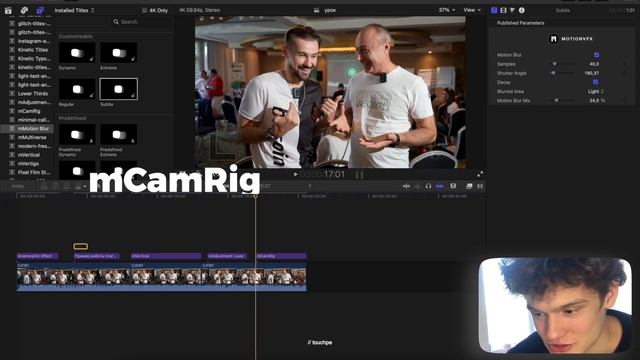Toggle snapping with the purple icon
This screenshot has height=360, width=640.
[440, 186]
